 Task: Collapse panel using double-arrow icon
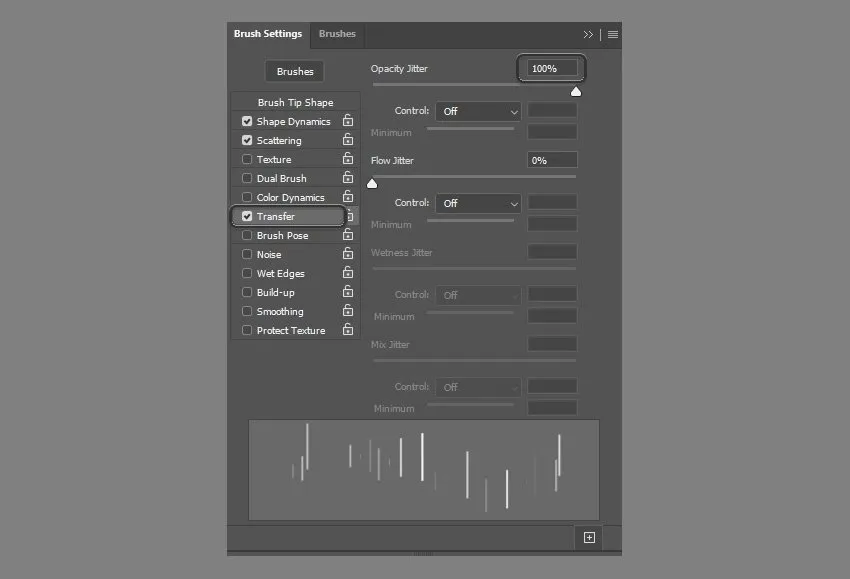click(588, 34)
